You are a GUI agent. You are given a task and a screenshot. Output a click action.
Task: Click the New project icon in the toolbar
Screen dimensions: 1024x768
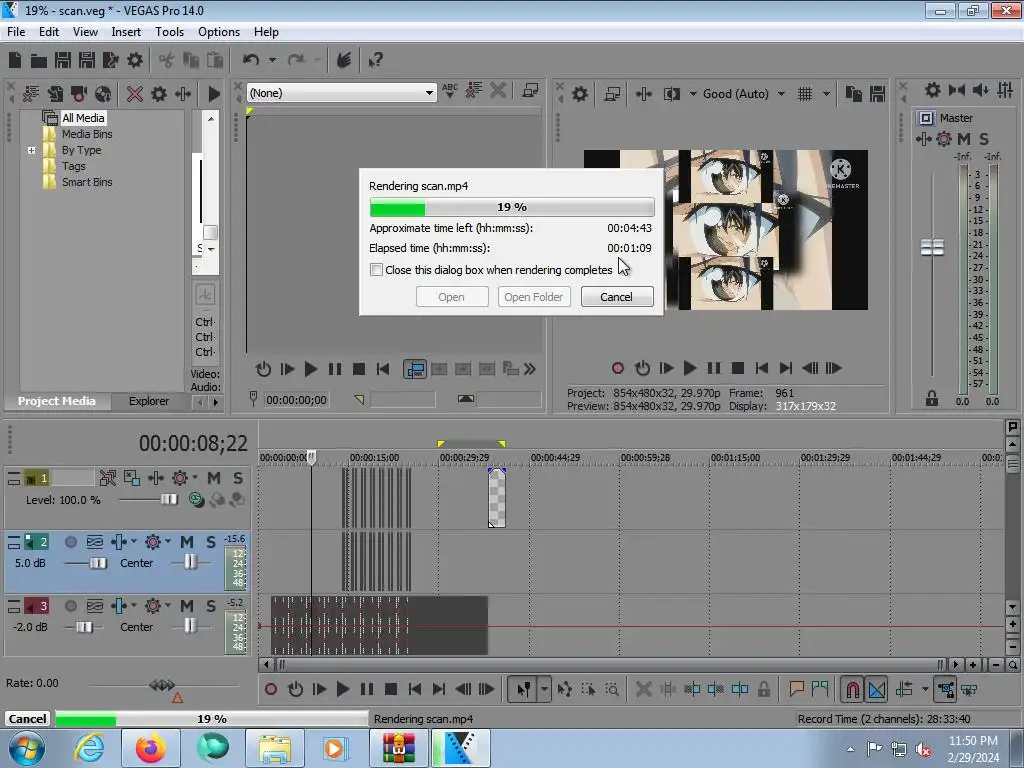[14, 60]
